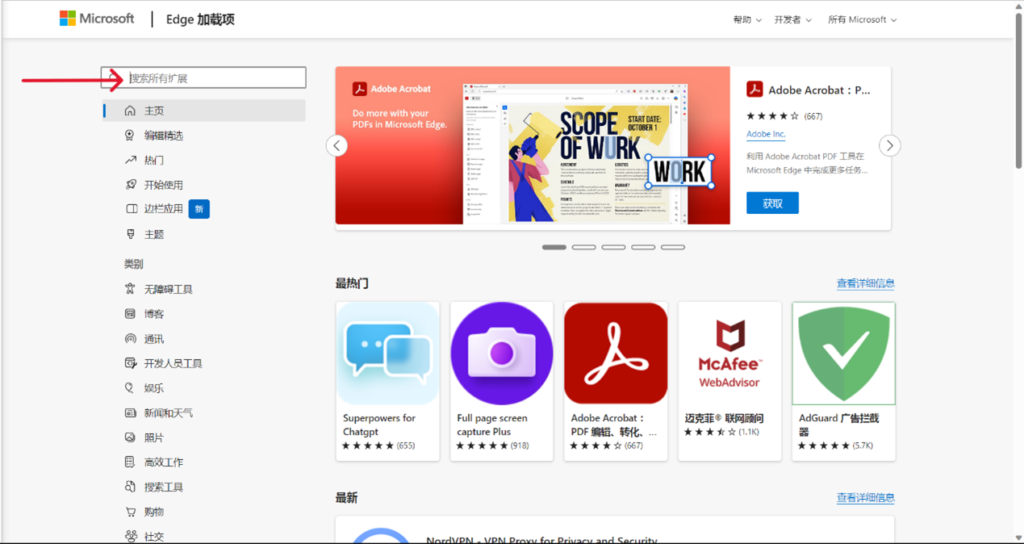This screenshot has height=544, width=1024.
Task: Open the McAfee WebAdvisor extension icon
Action: pyautogui.click(x=729, y=353)
